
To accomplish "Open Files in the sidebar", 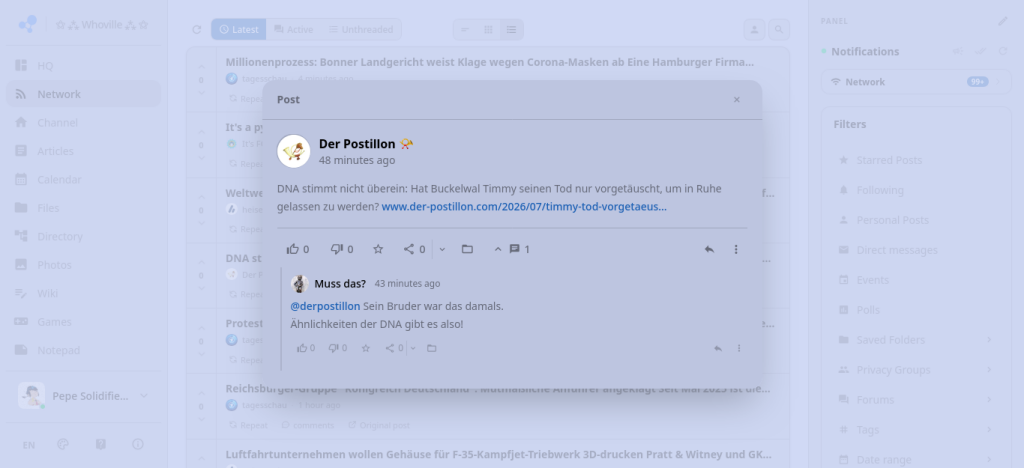I will point(84,208).
